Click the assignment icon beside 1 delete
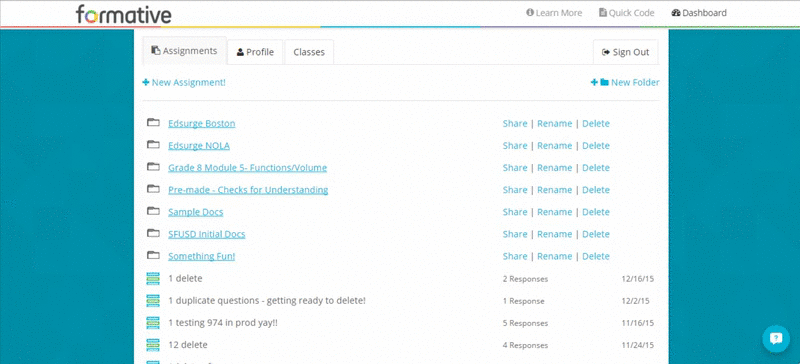The width and height of the screenshot is (800, 364). (153, 278)
